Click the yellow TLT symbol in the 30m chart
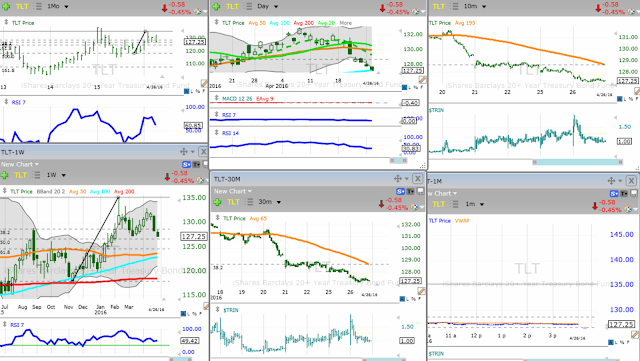Screen dimensions: 640x361 tap(233, 202)
